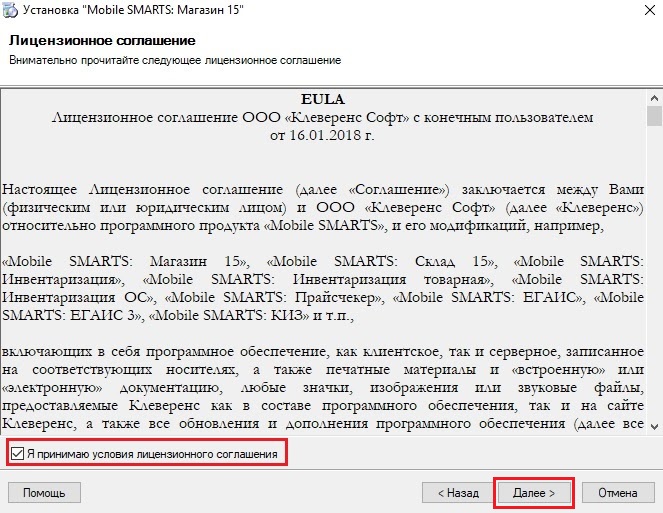The height and width of the screenshot is (513, 663).
Task: Click the line ending with 'и т.п.,'
Action: 178,315
